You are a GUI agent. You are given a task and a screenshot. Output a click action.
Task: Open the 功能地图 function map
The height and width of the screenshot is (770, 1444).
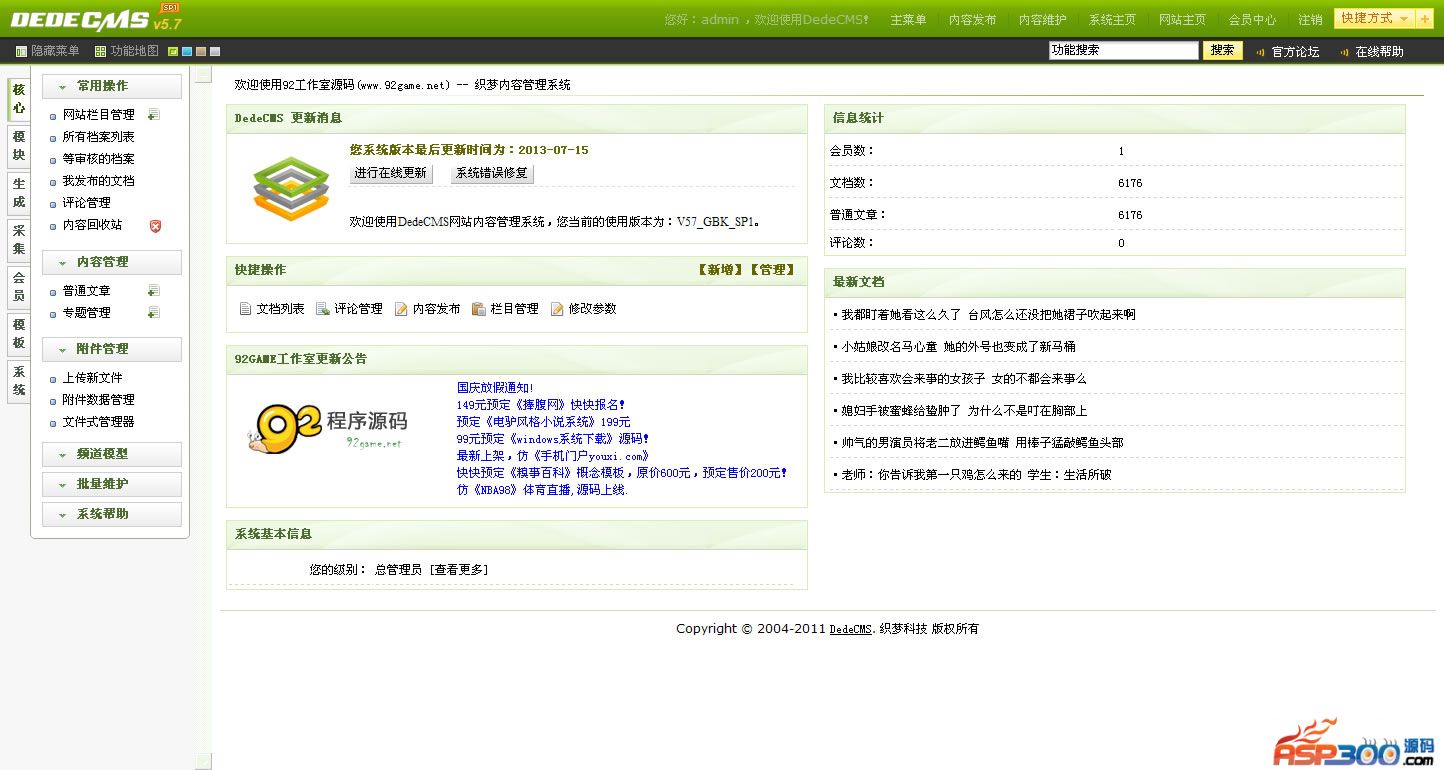pyautogui.click(x=127, y=51)
